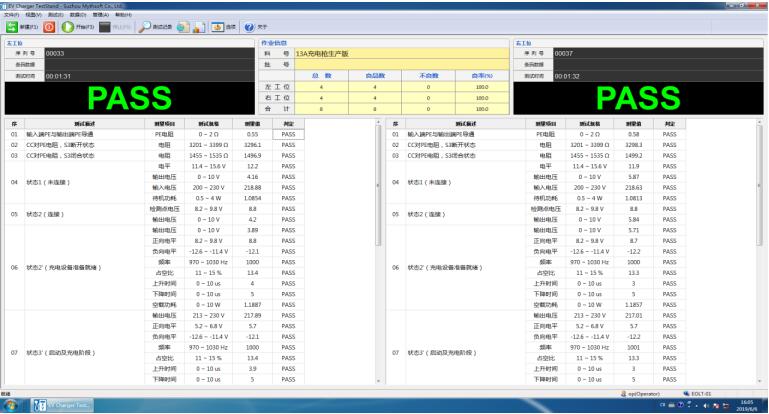
Task: Click the Windows Start button
Action: 10,406
